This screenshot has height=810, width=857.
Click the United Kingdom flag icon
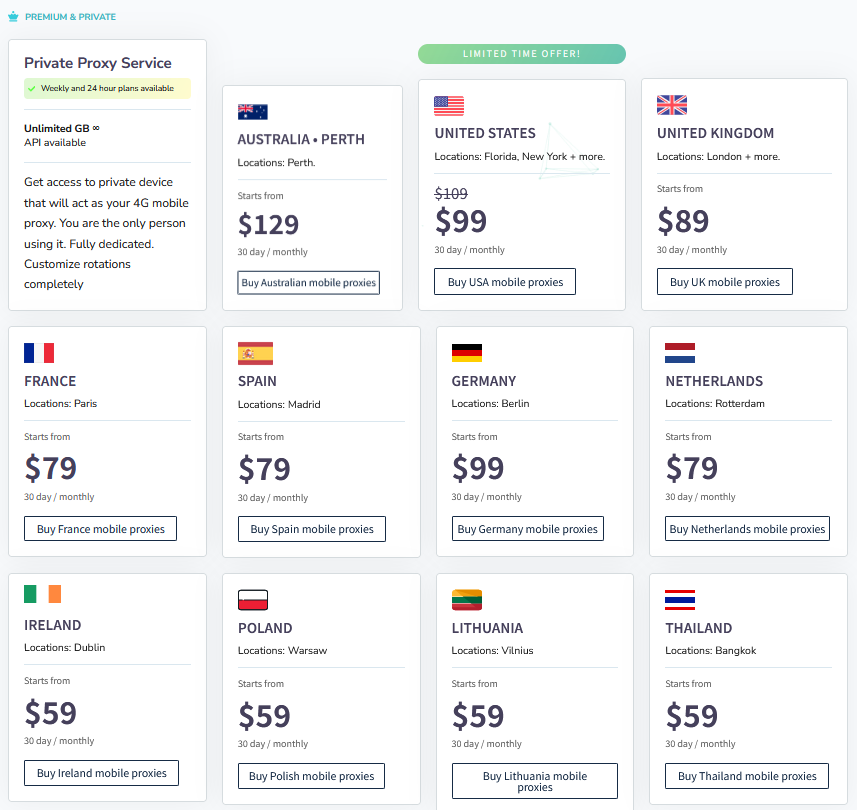[x=672, y=106]
